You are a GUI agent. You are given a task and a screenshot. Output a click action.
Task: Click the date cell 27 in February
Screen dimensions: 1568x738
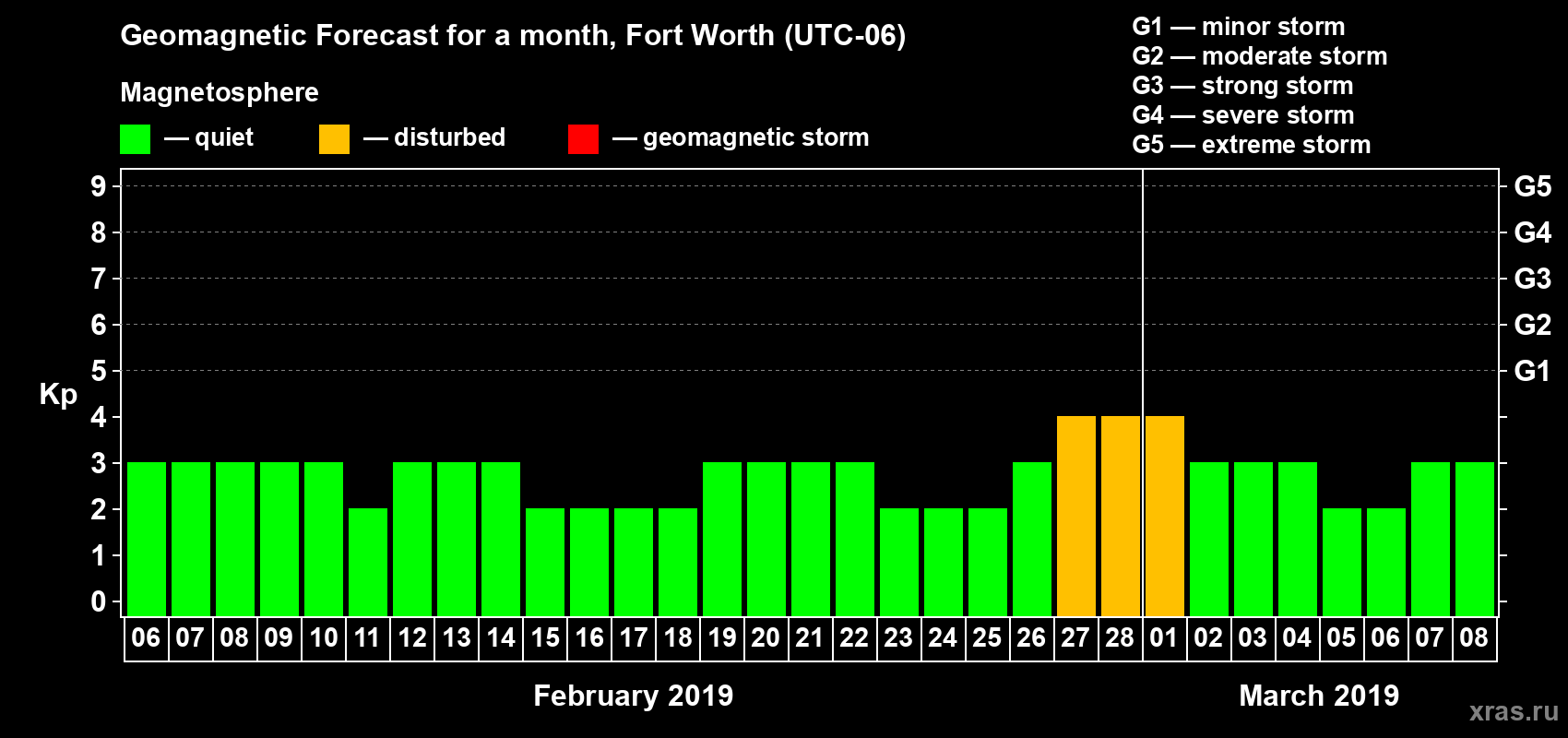click(1076, 638)
